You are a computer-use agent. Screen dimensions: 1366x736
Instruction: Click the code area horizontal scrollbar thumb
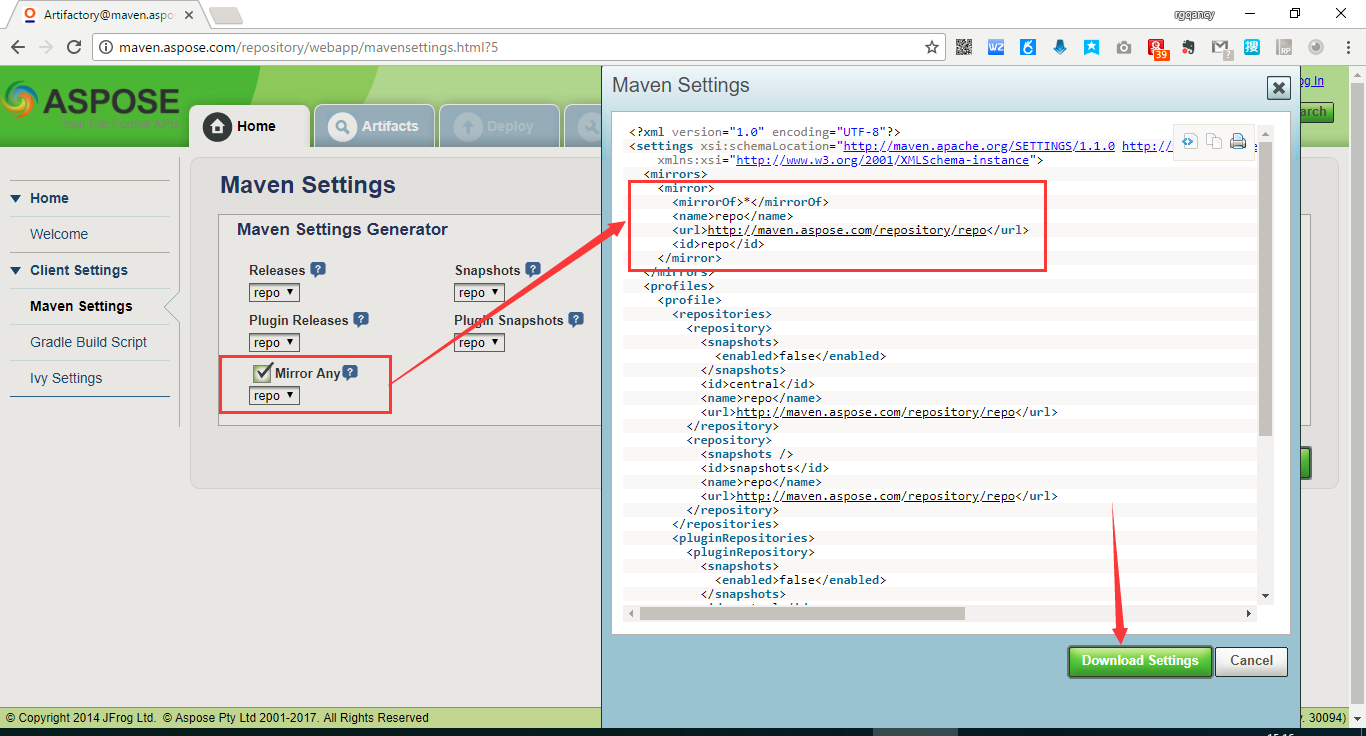802,613
